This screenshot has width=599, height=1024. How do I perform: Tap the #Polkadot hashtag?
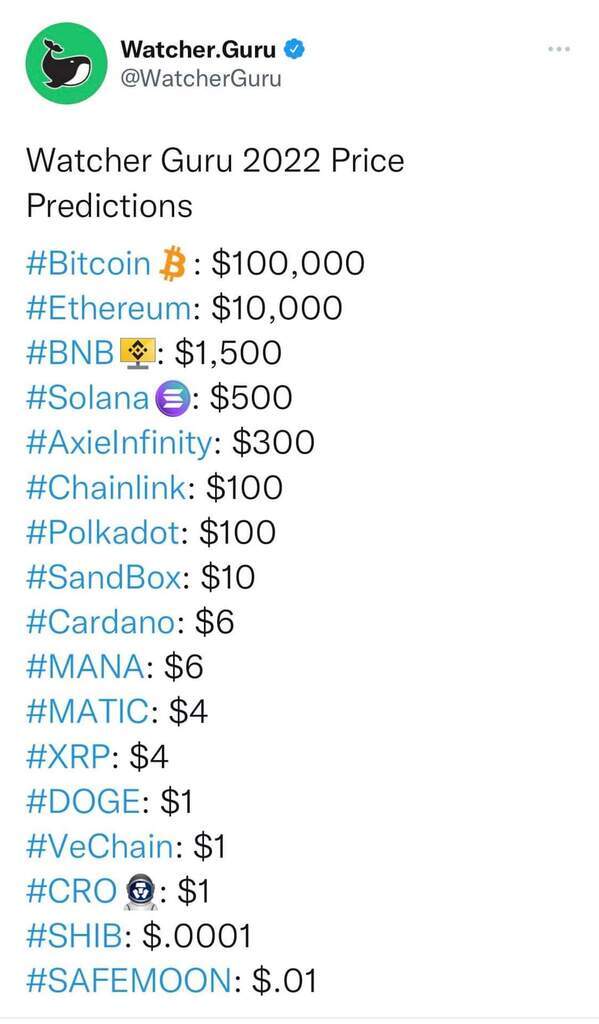point(103,533)
